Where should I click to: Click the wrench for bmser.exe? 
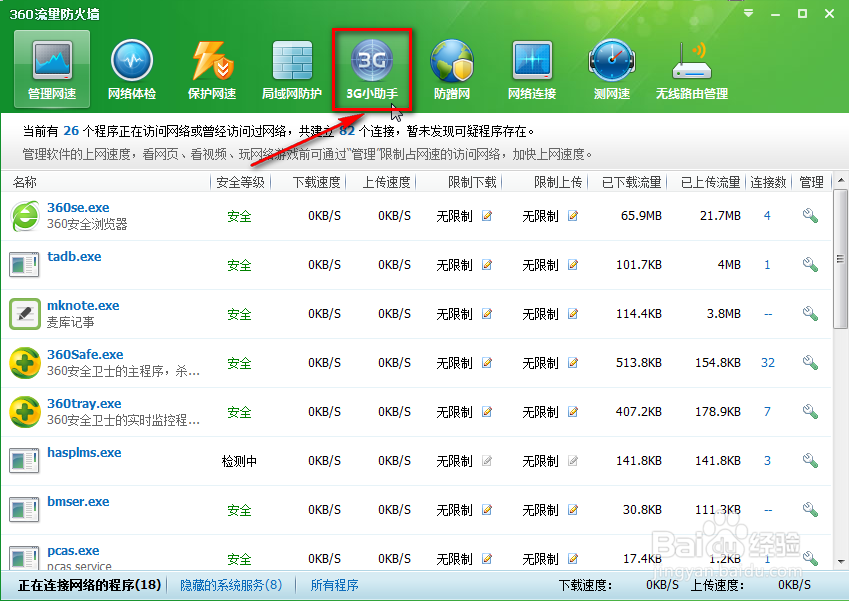pyautogui.click(x=810, y=509)
